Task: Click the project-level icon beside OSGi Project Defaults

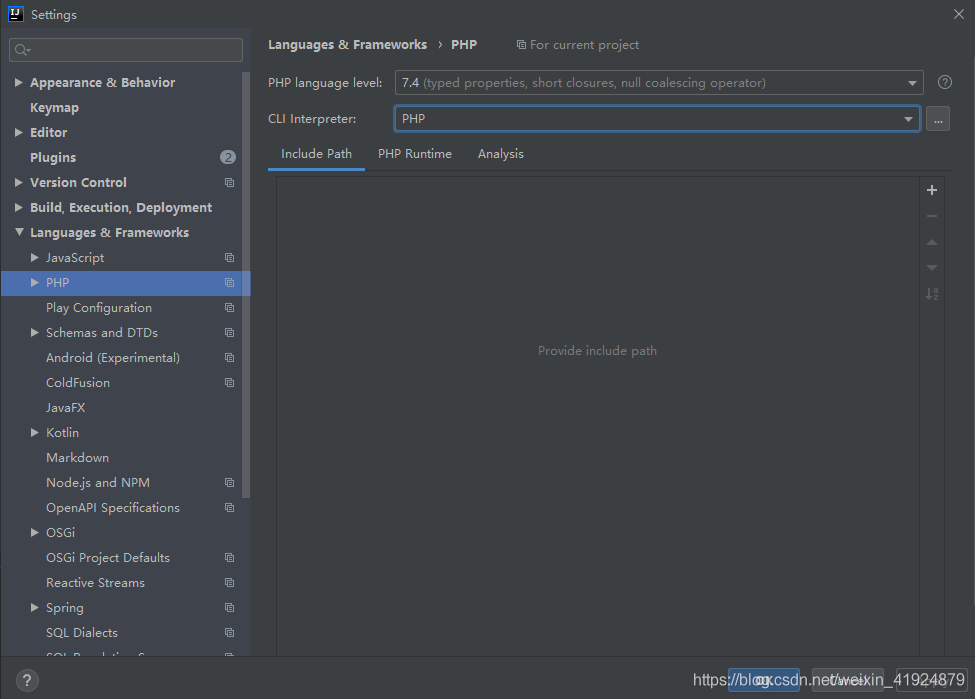Action: point(229,557)
